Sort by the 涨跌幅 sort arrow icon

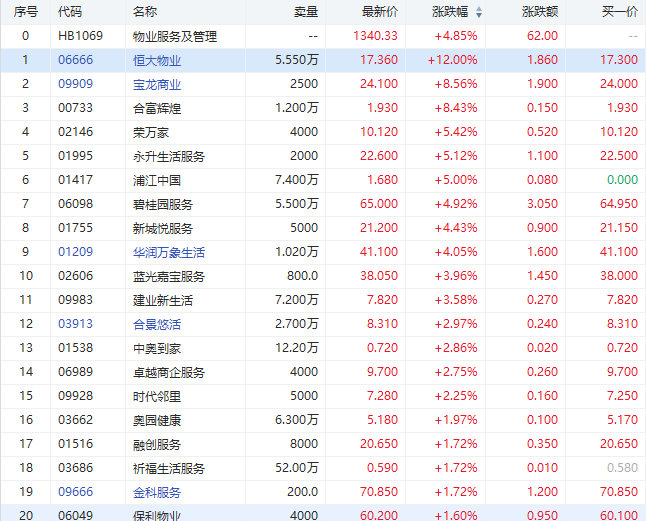tap(478, 12)
